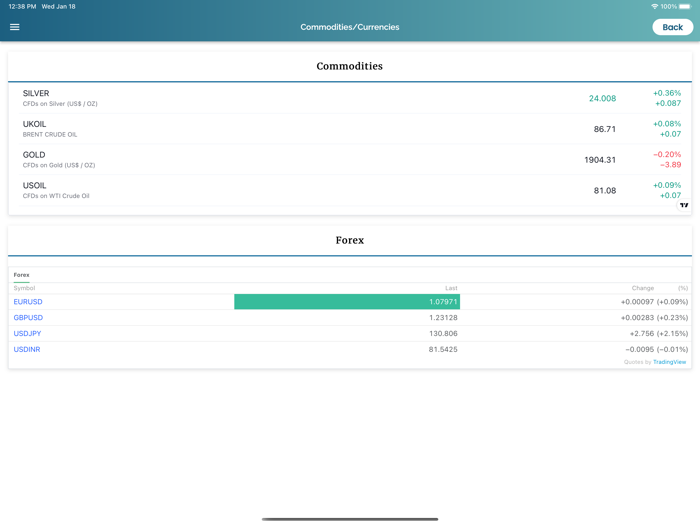700x525 pixels.
Task: Select the Forex tab
Action: pyautogui.click(x=21, y=275)
